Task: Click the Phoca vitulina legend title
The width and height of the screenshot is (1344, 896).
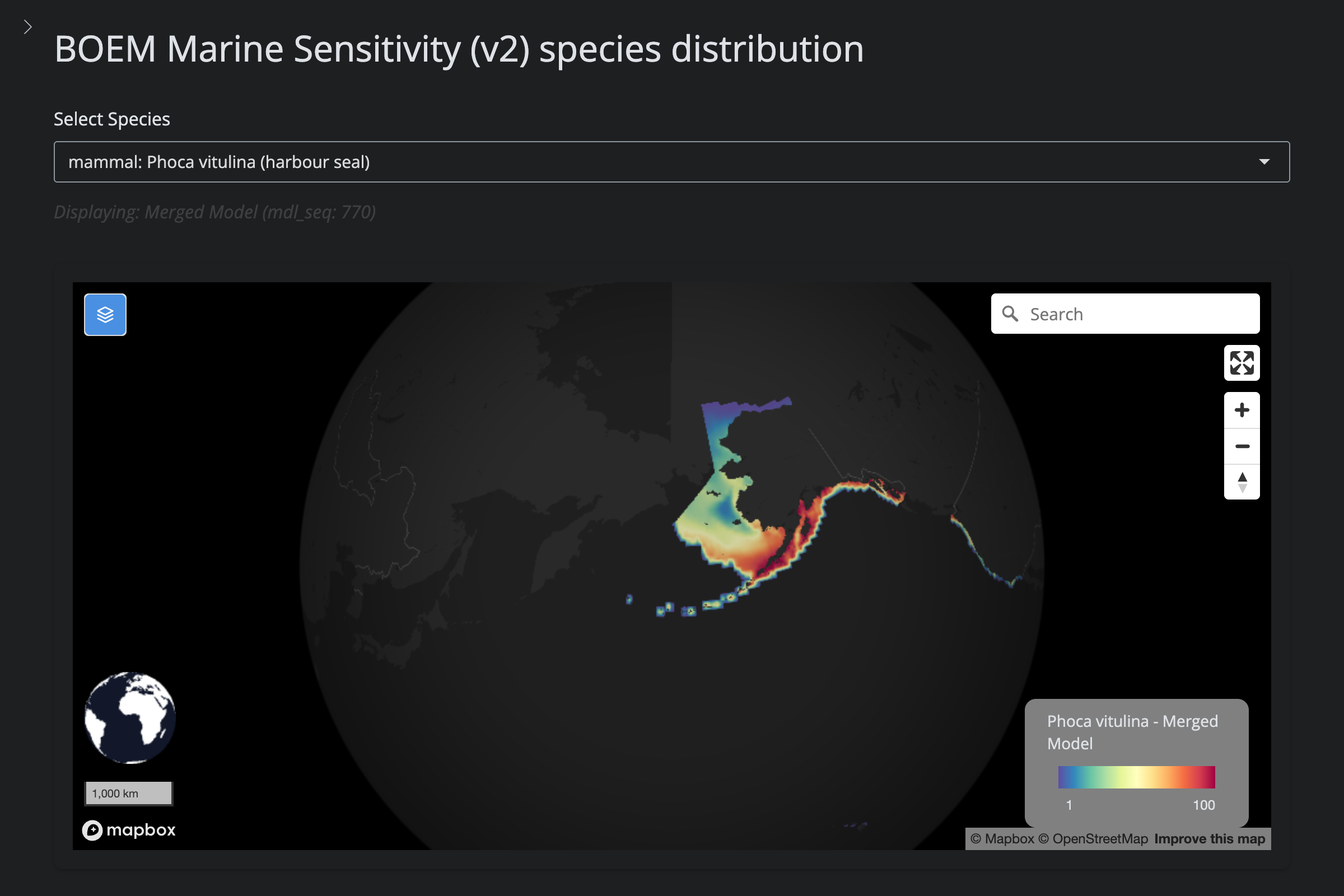Action: [1131, 732]
